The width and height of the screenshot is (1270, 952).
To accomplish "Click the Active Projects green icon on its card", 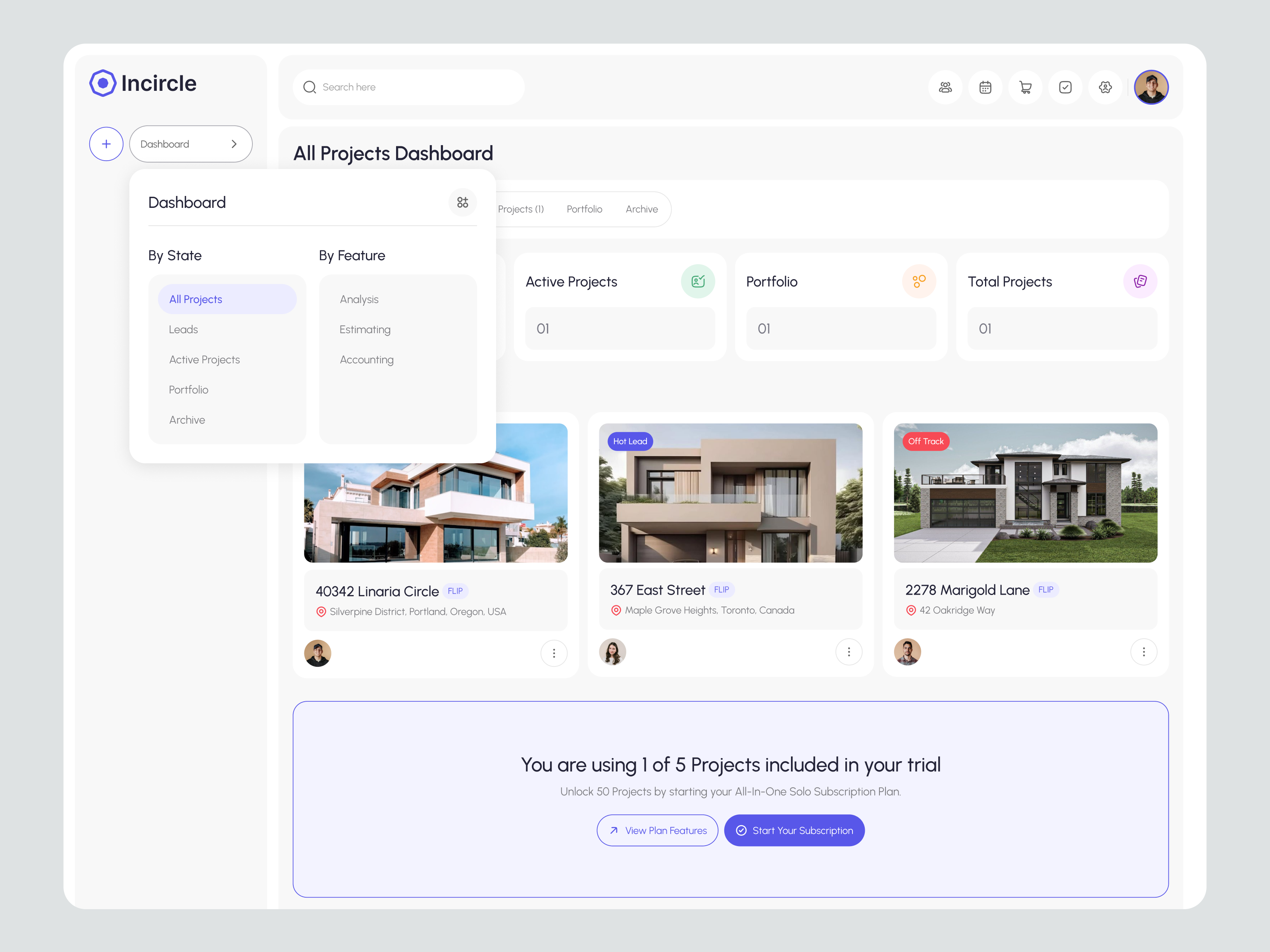I will (698, 281).
